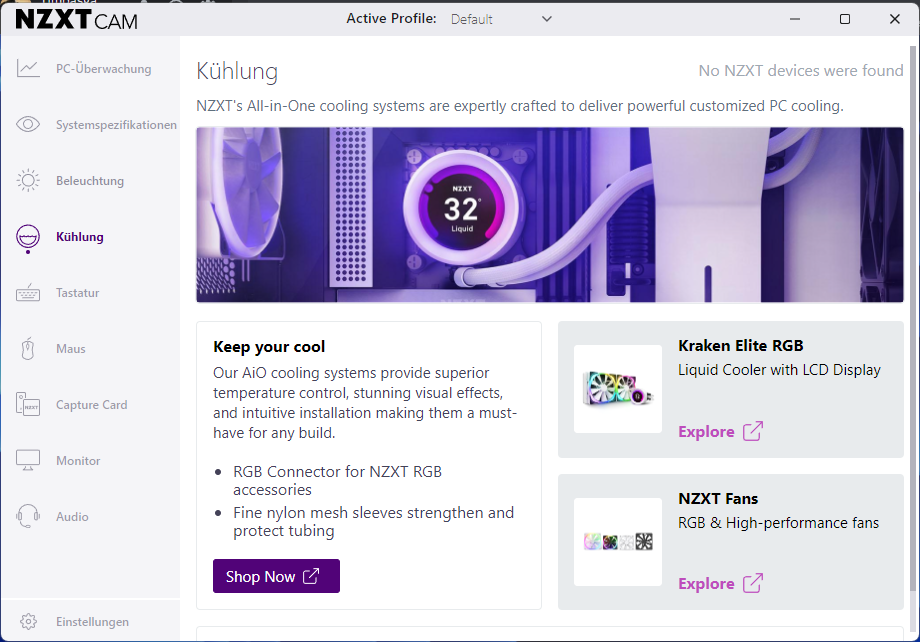Click the Kraken cooler banner image
920x642 pixels.
click(x=550, y=215)
